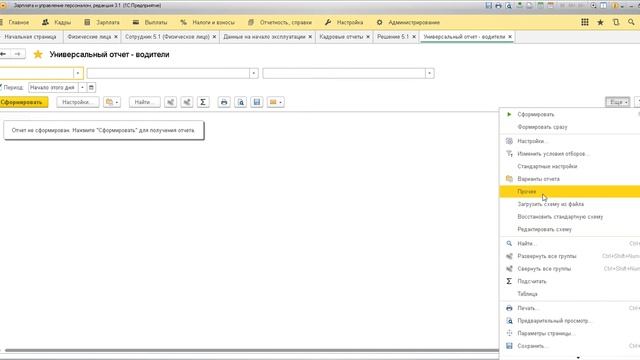This screenshot has height=360, width=640.
Task: Click the print preview icon in the title bar
Action: tap(509, 6)
